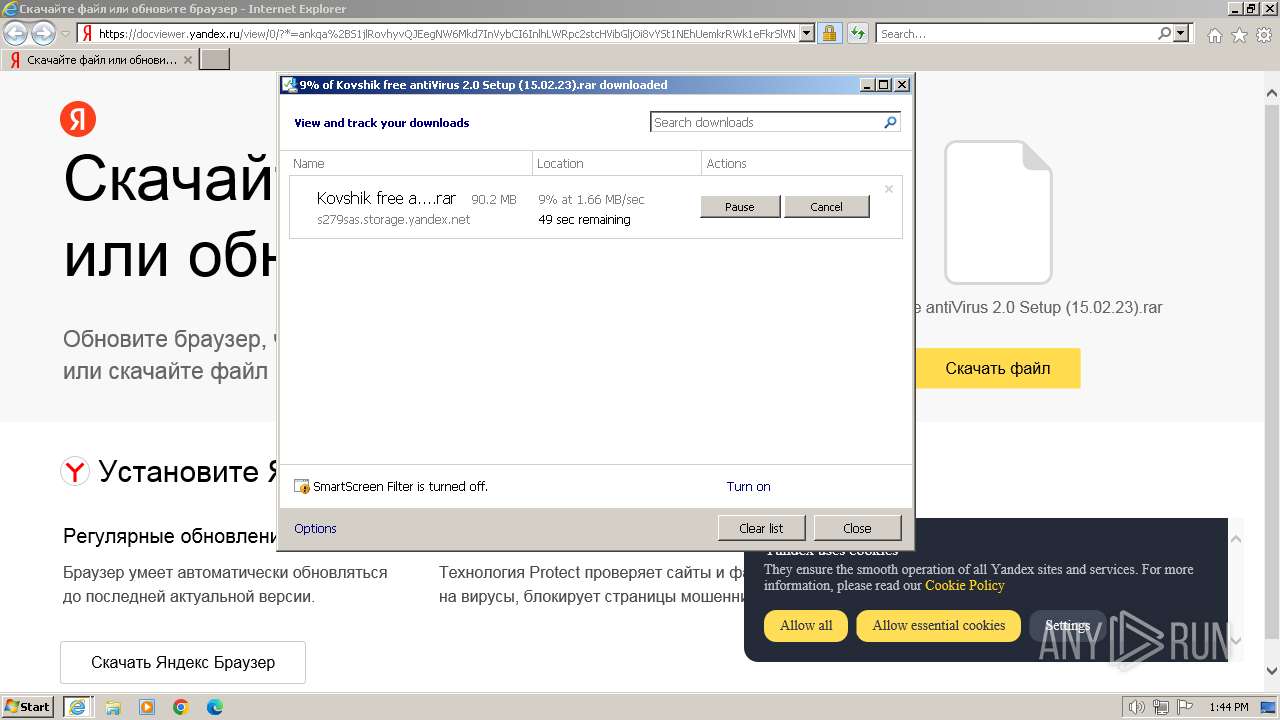Click the 1:44 PM system clock
Image resolution: width=1280 pixels, height=720 pixels.
[x=1229, y=707]
